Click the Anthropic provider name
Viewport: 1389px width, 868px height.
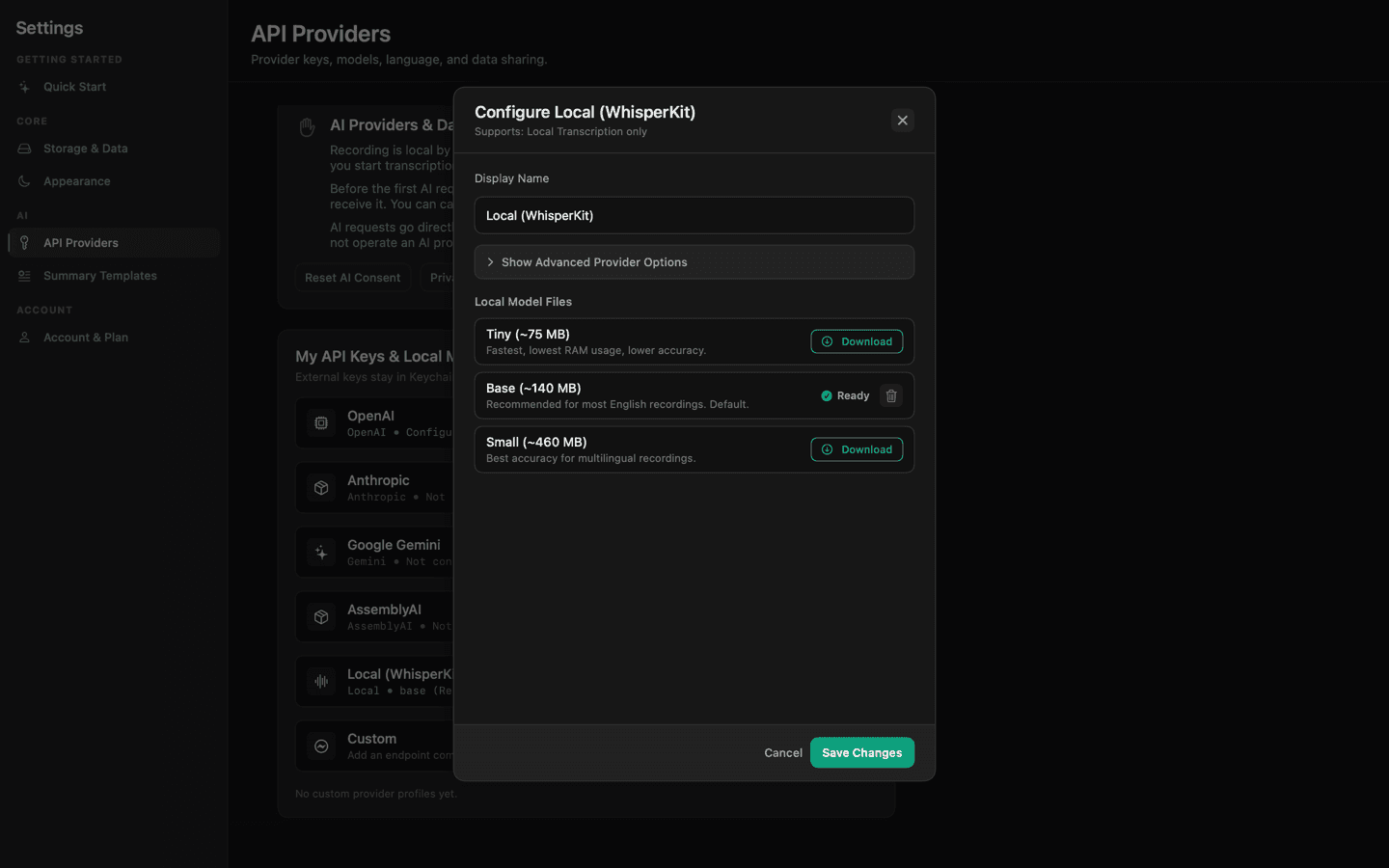[378, 480]
